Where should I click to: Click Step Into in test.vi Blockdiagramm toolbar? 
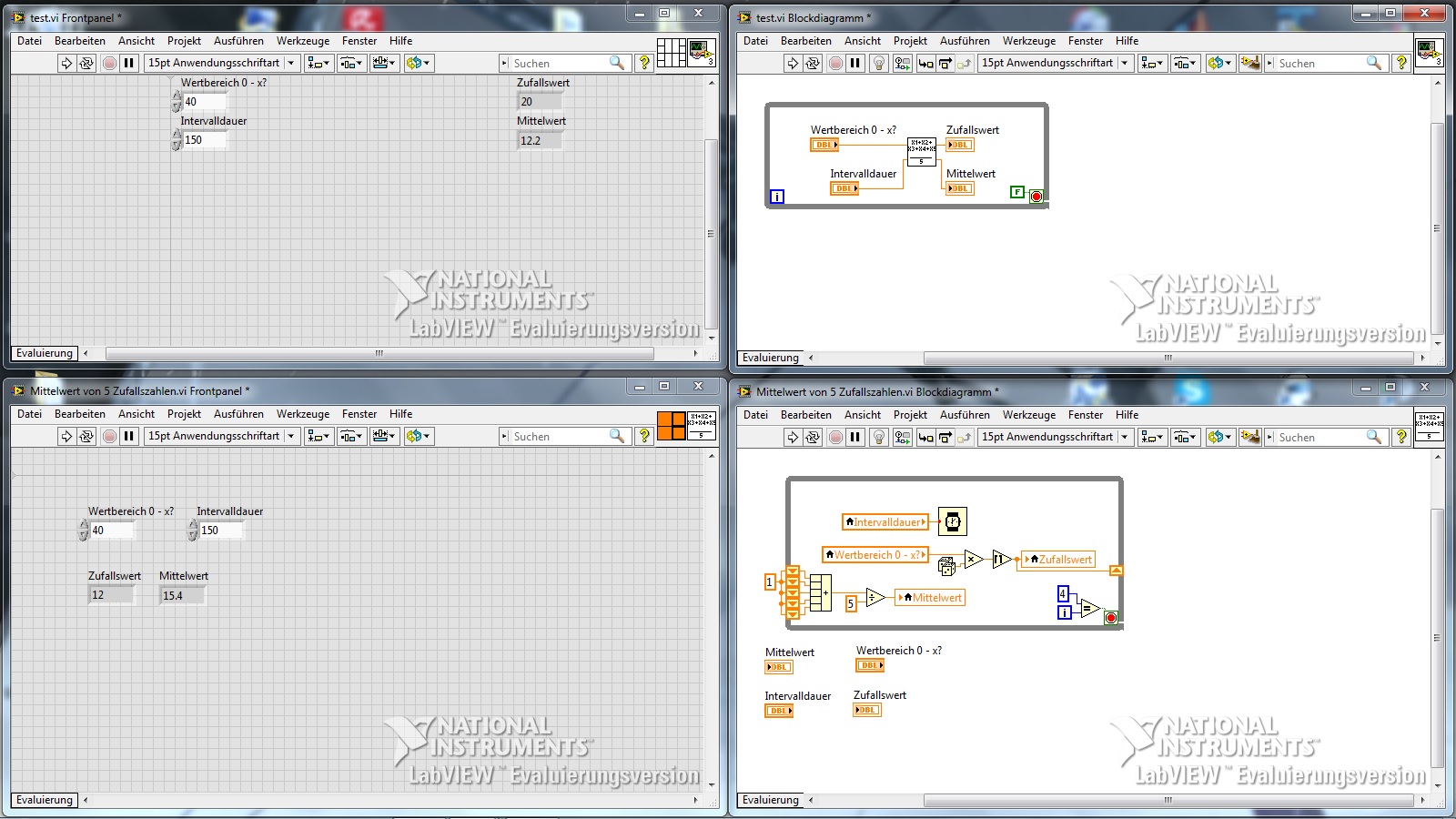tap(925, 63)
